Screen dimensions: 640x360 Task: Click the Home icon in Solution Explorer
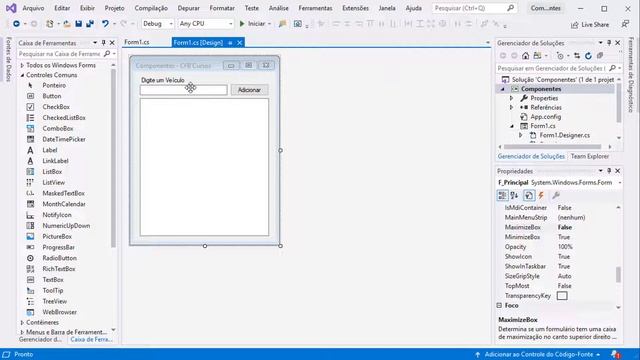click(525, 56)
